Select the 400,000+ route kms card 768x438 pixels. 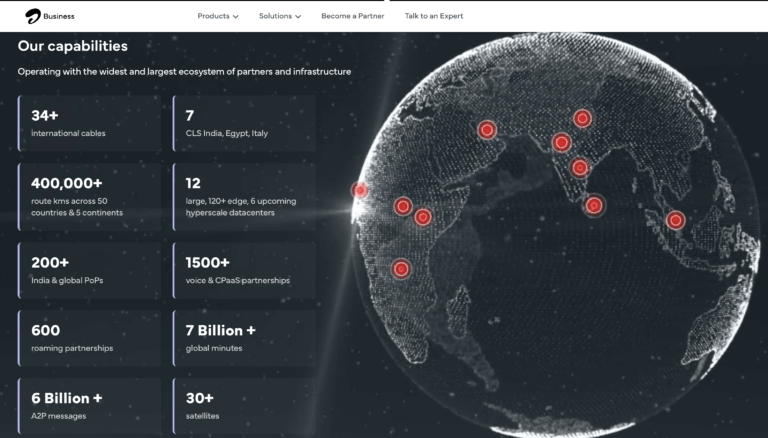pos(89,197)
